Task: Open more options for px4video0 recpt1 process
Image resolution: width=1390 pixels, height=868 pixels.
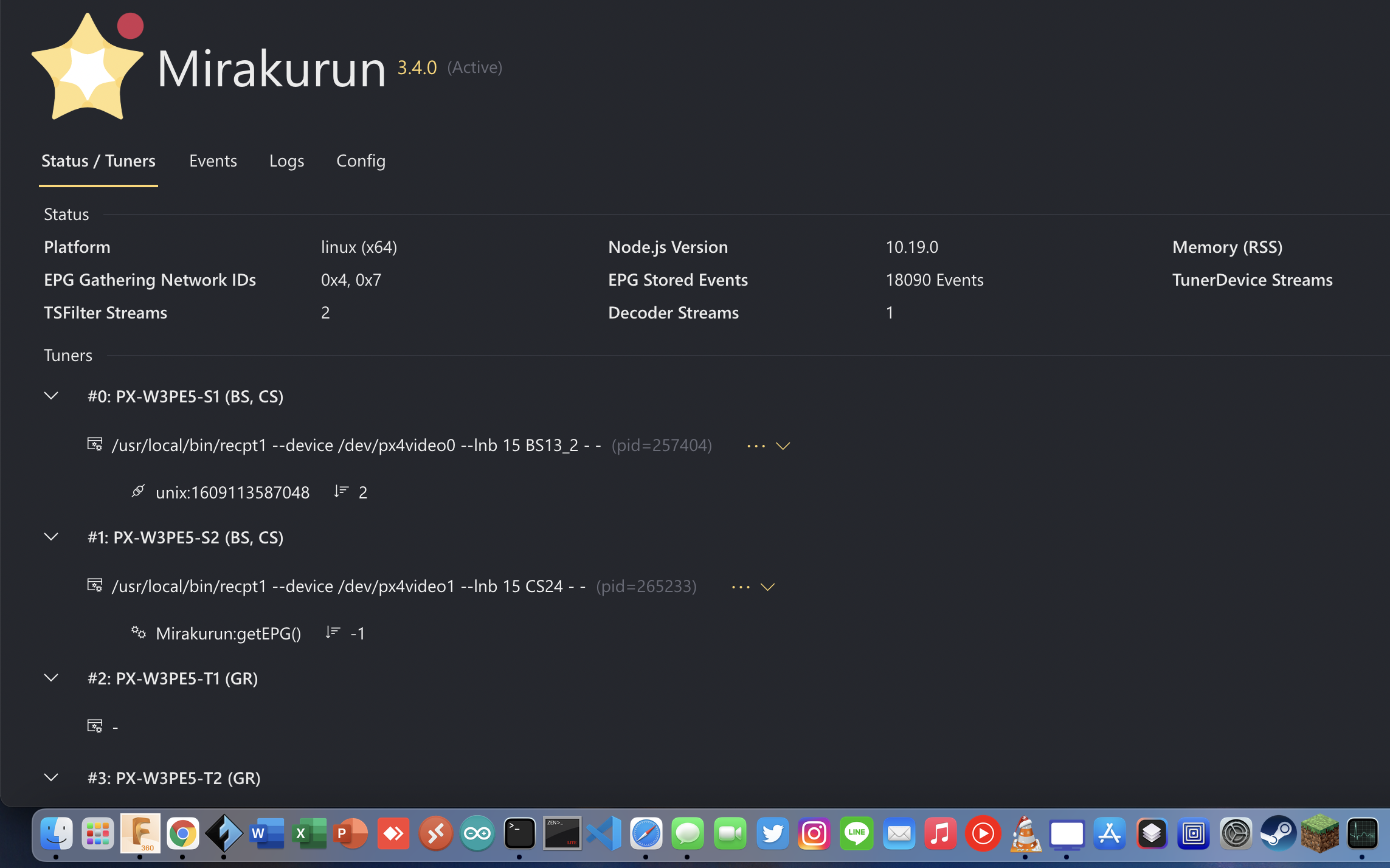Action: click(x=756, y=446)
